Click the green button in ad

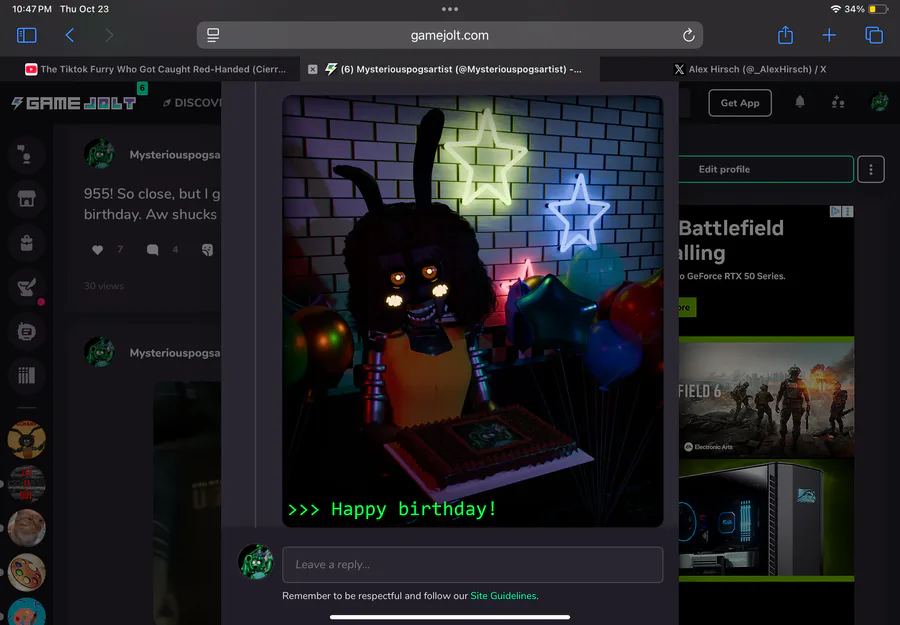click(688, 307)
